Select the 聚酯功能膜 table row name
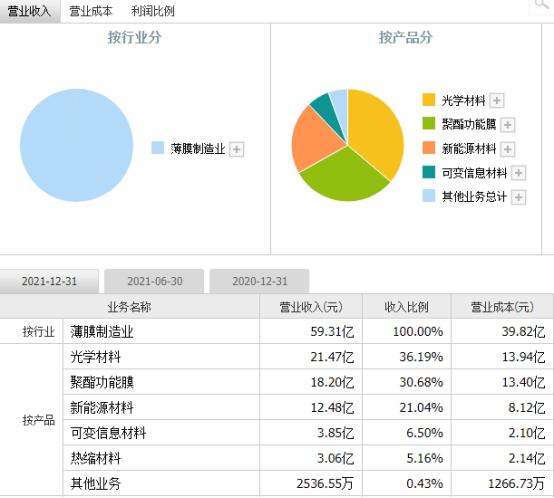Image resolution: width=554 pixels, height=498 pixels. [x=102, y=382]
